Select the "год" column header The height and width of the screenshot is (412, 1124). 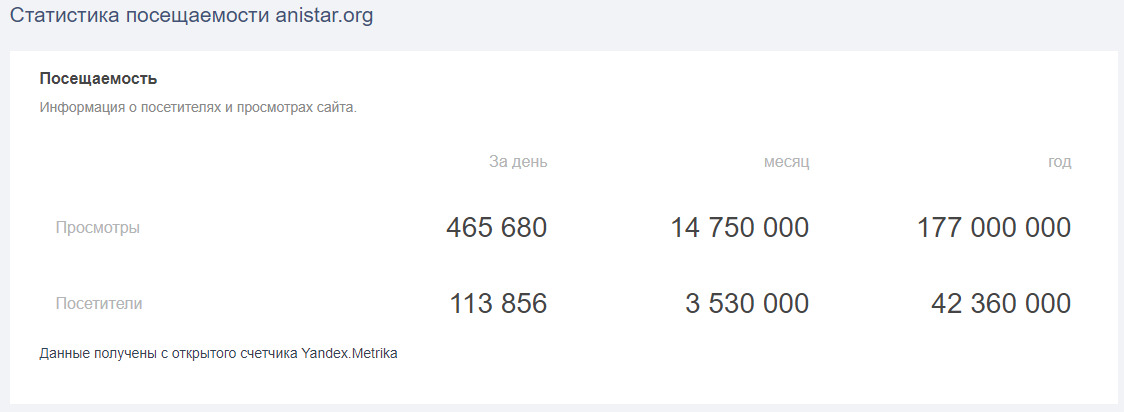[1060, 162]
